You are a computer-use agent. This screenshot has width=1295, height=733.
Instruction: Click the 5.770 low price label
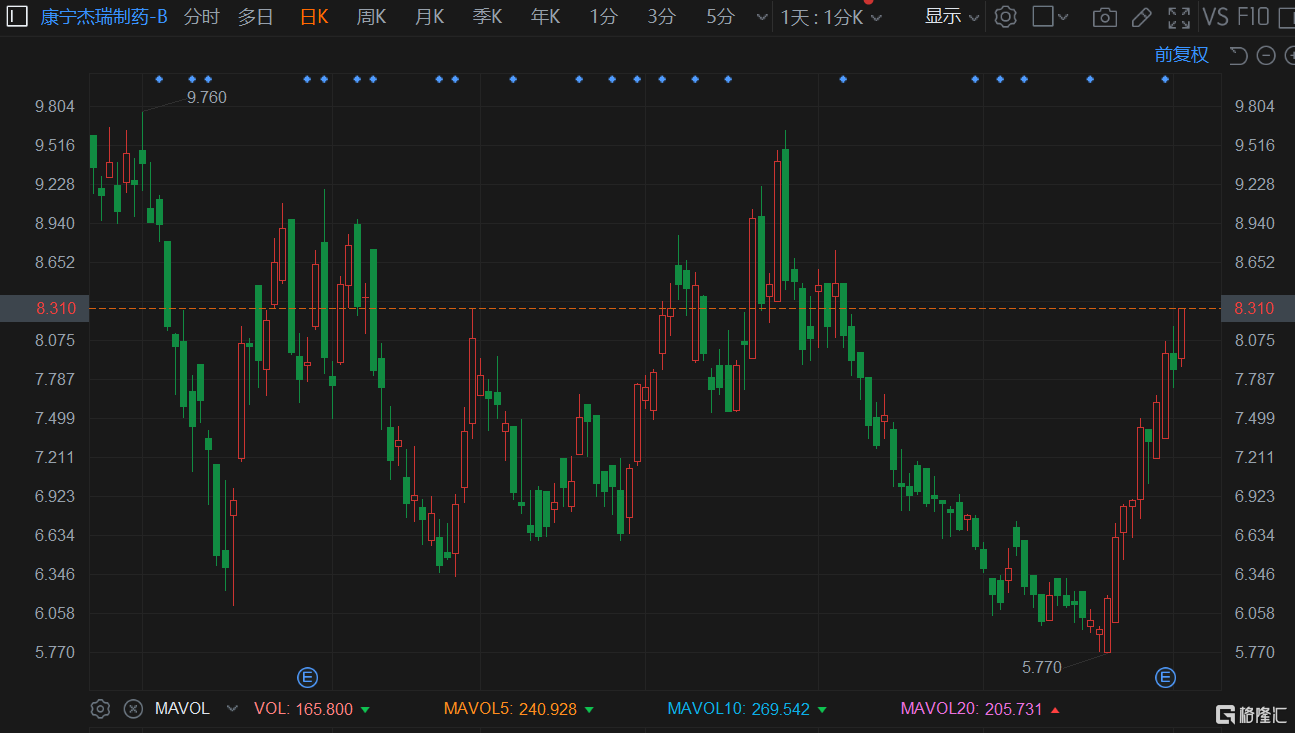point(1041,667)
